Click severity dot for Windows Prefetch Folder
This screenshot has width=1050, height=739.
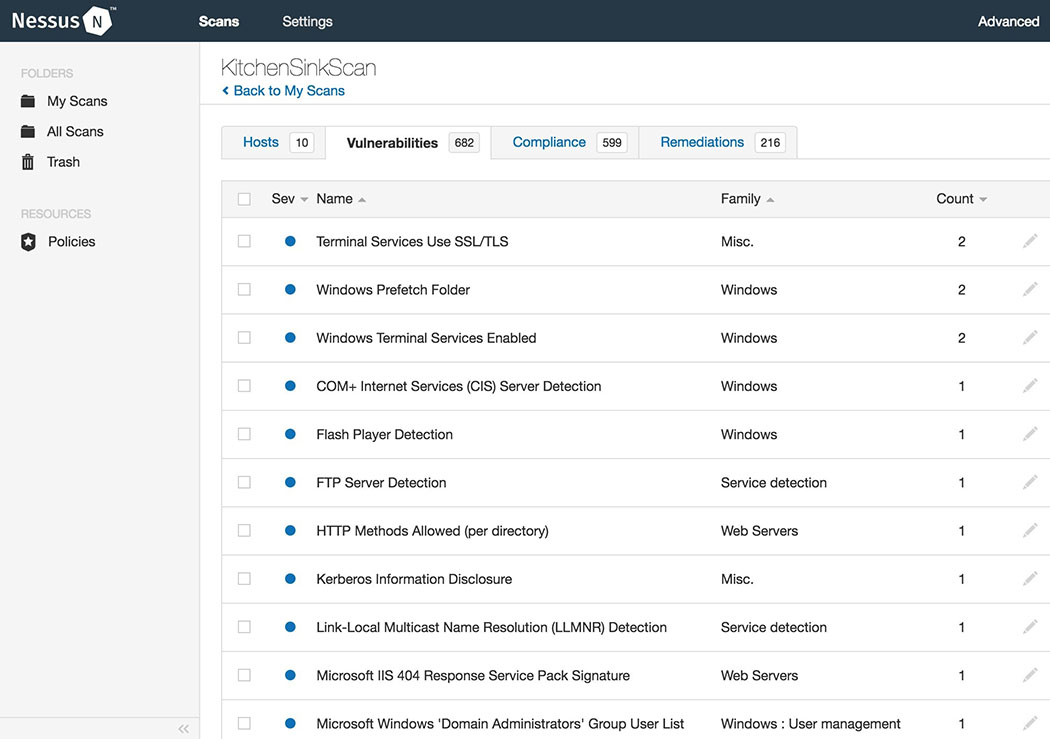290,289
